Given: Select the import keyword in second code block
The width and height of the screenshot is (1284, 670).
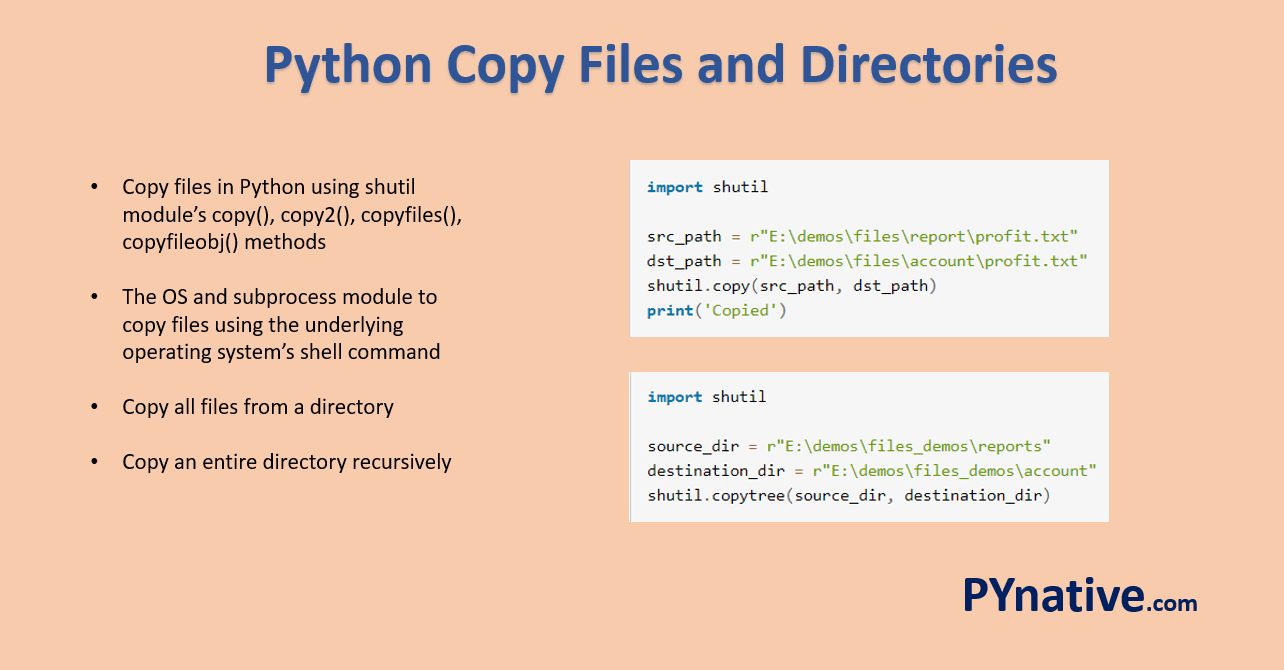Looking at the screenshot, I should [x=674, y=396].
